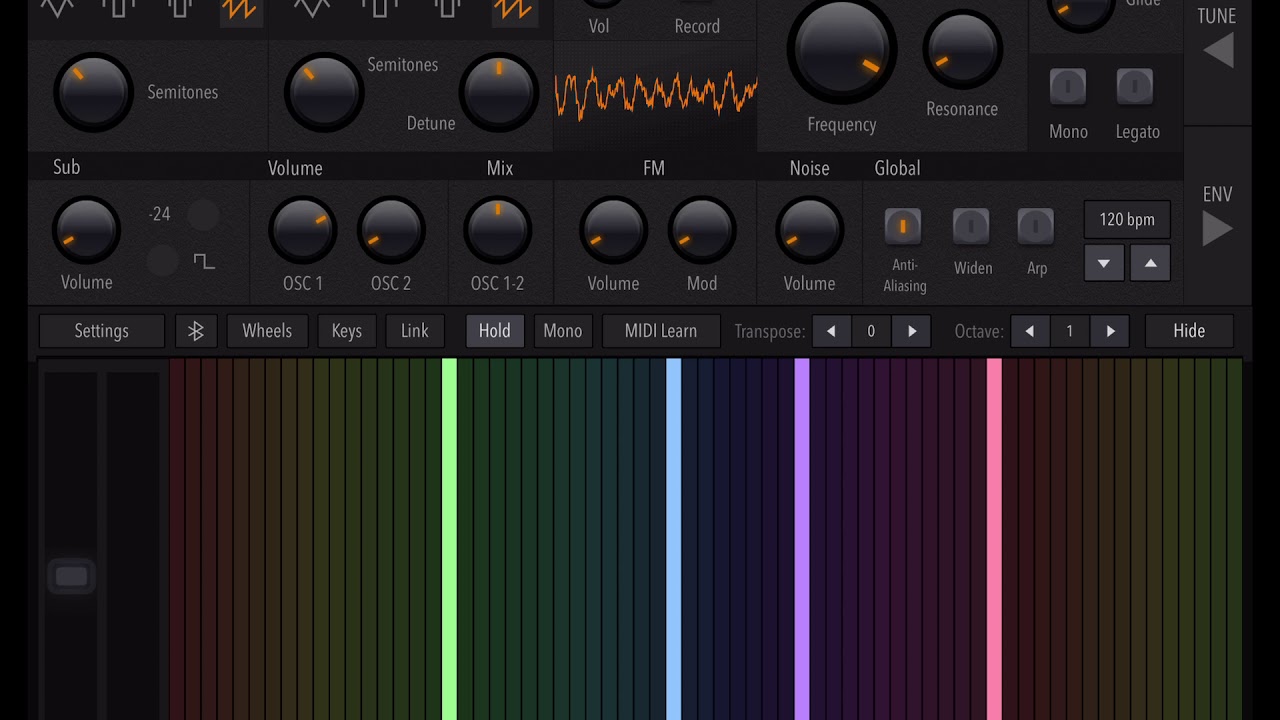
Task: Click Transpose right arrow
Action: tap(912, 331)
